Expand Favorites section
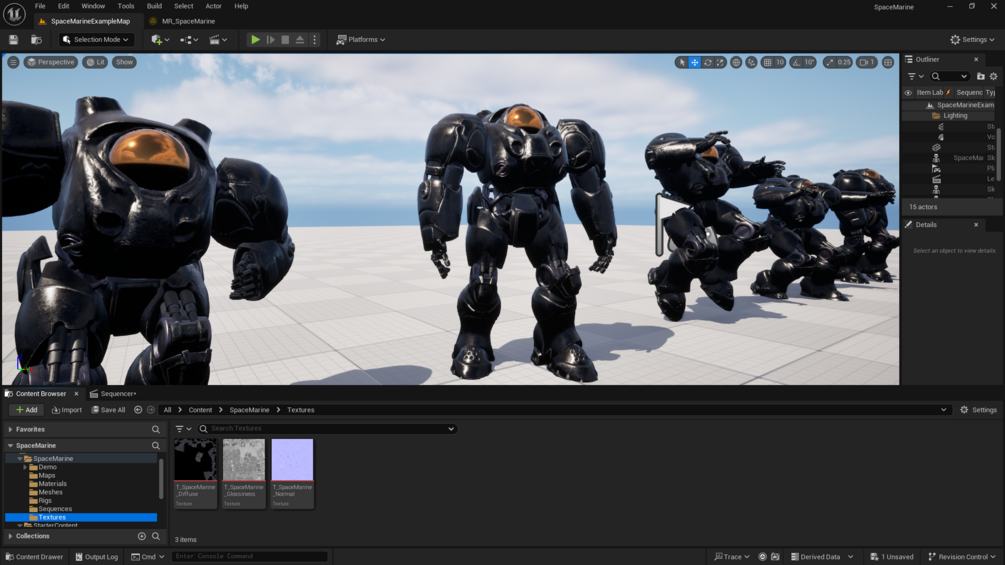The height and width of the screenshot is (565, 1005). 10,429
